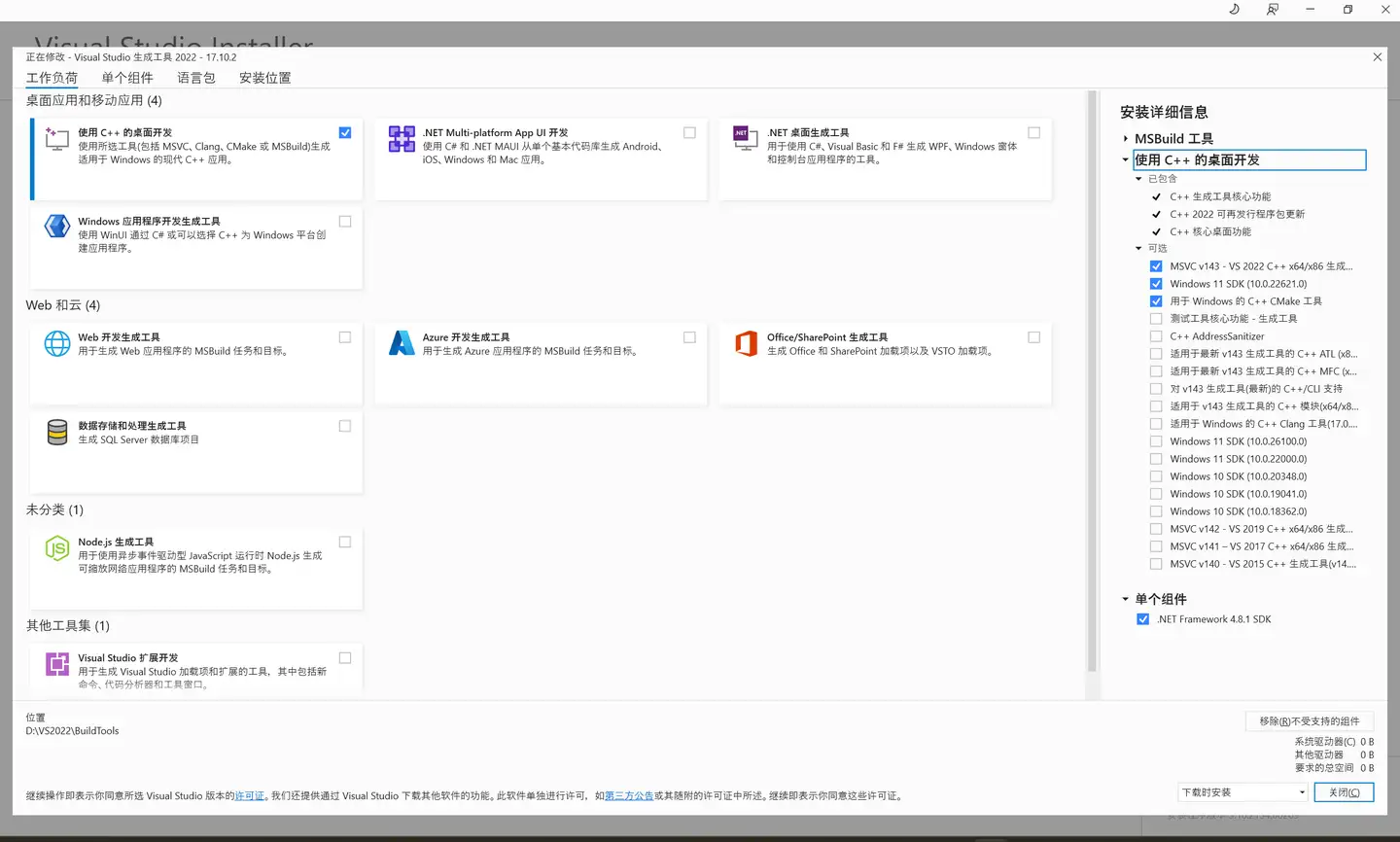Screen dimensions: 1400x842
Task: Open the 第三方公告 link
Action: pyautogui.click(x=629, y=796)
